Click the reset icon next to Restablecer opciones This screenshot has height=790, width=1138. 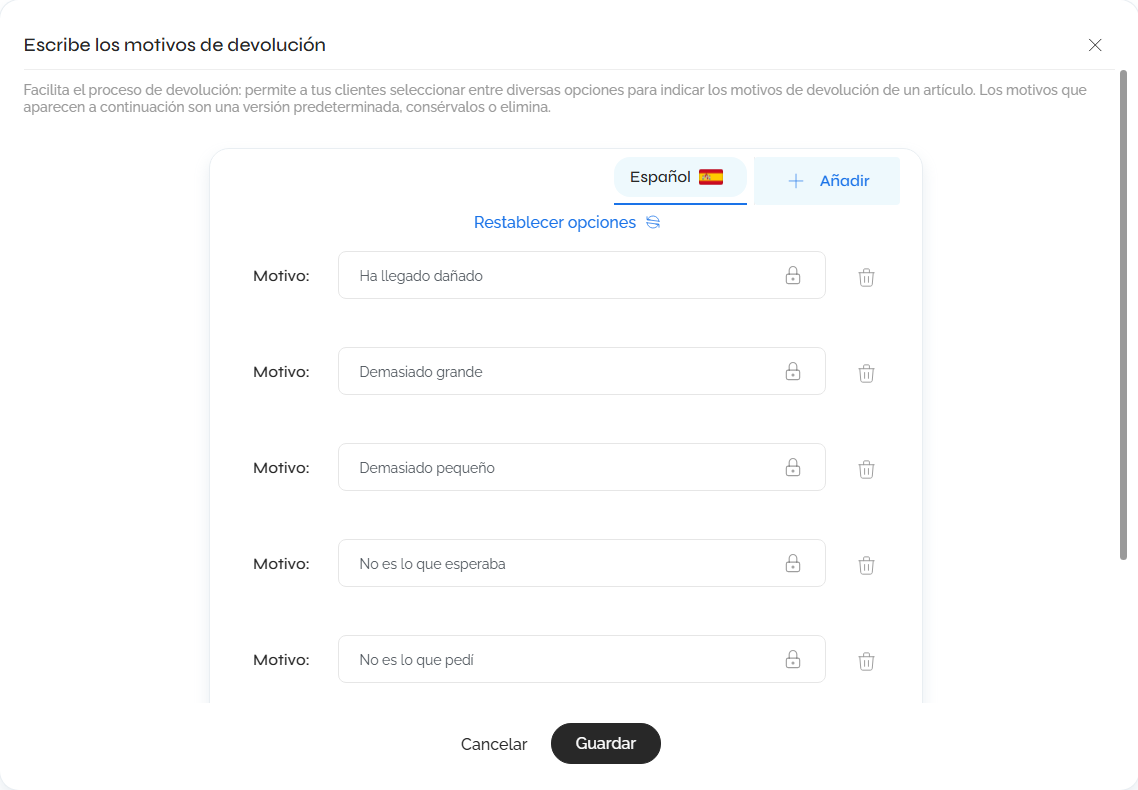(x=653, y=222)
